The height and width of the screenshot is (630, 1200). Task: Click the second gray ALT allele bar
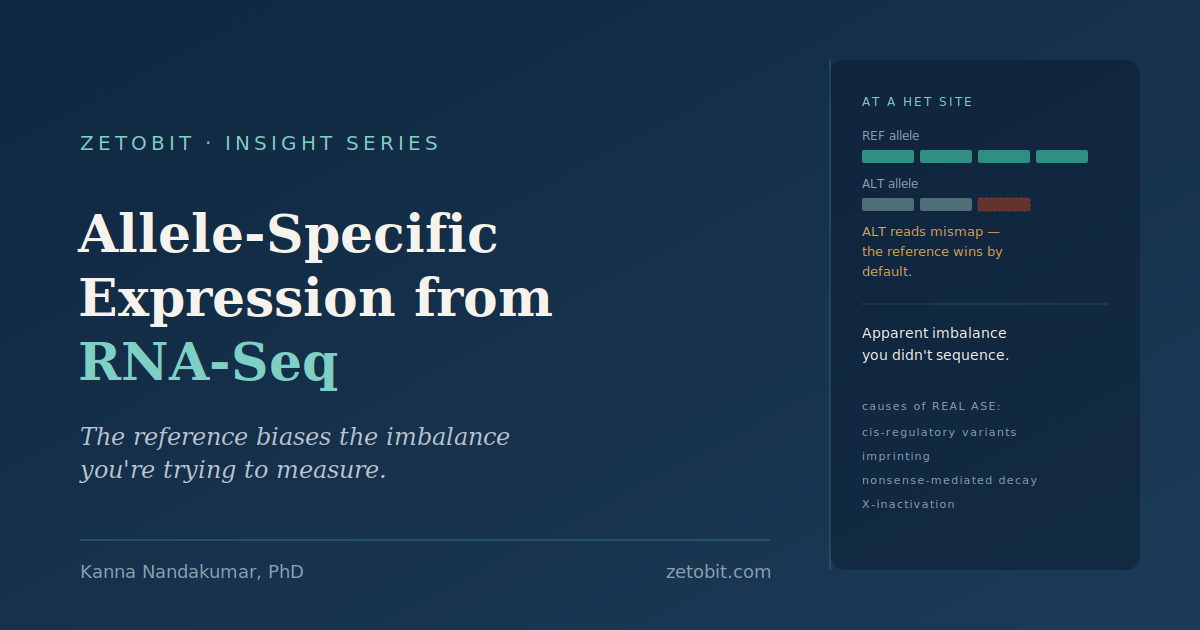click(946, 204)
